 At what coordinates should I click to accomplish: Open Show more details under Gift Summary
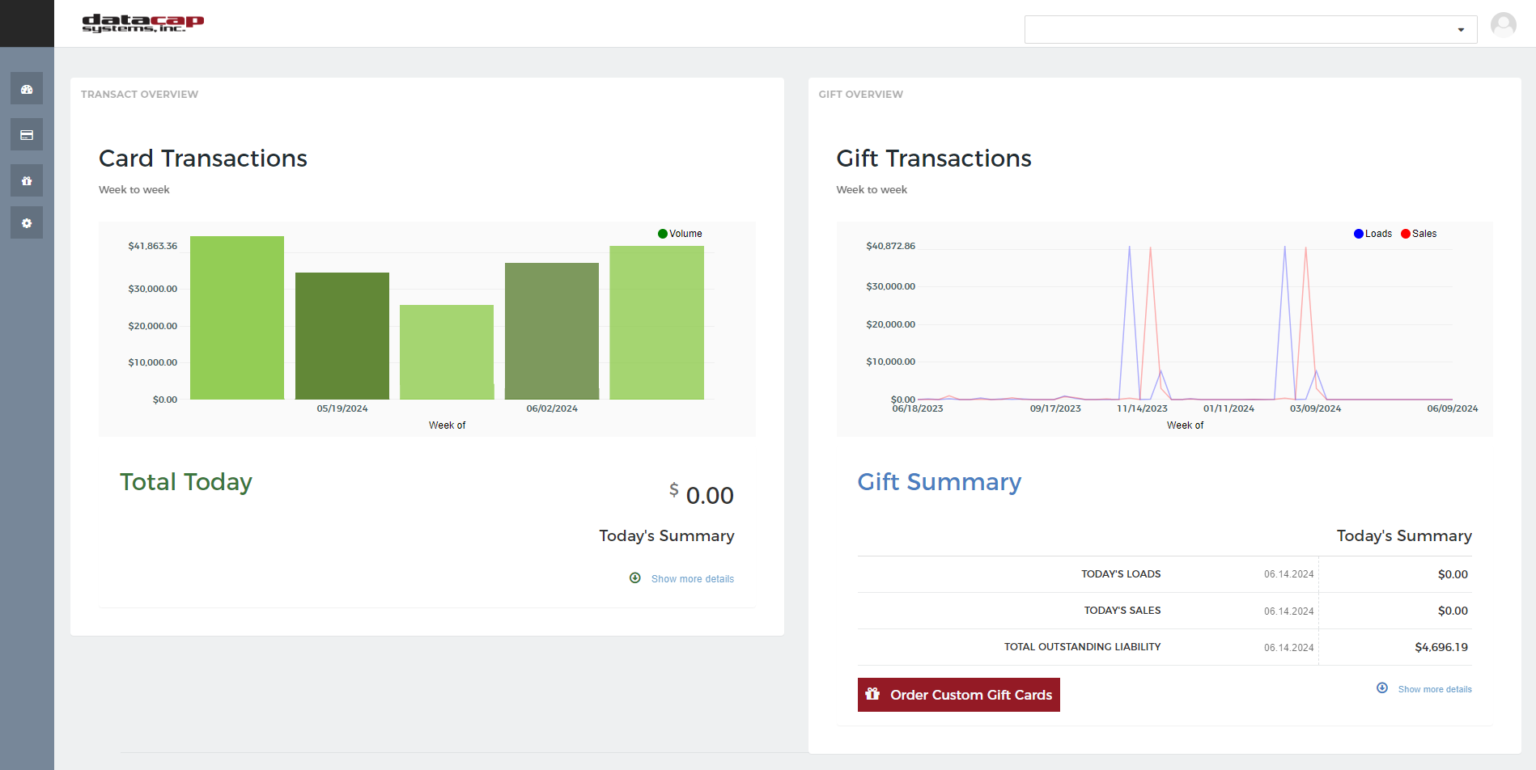click(x=1435, y=688)
